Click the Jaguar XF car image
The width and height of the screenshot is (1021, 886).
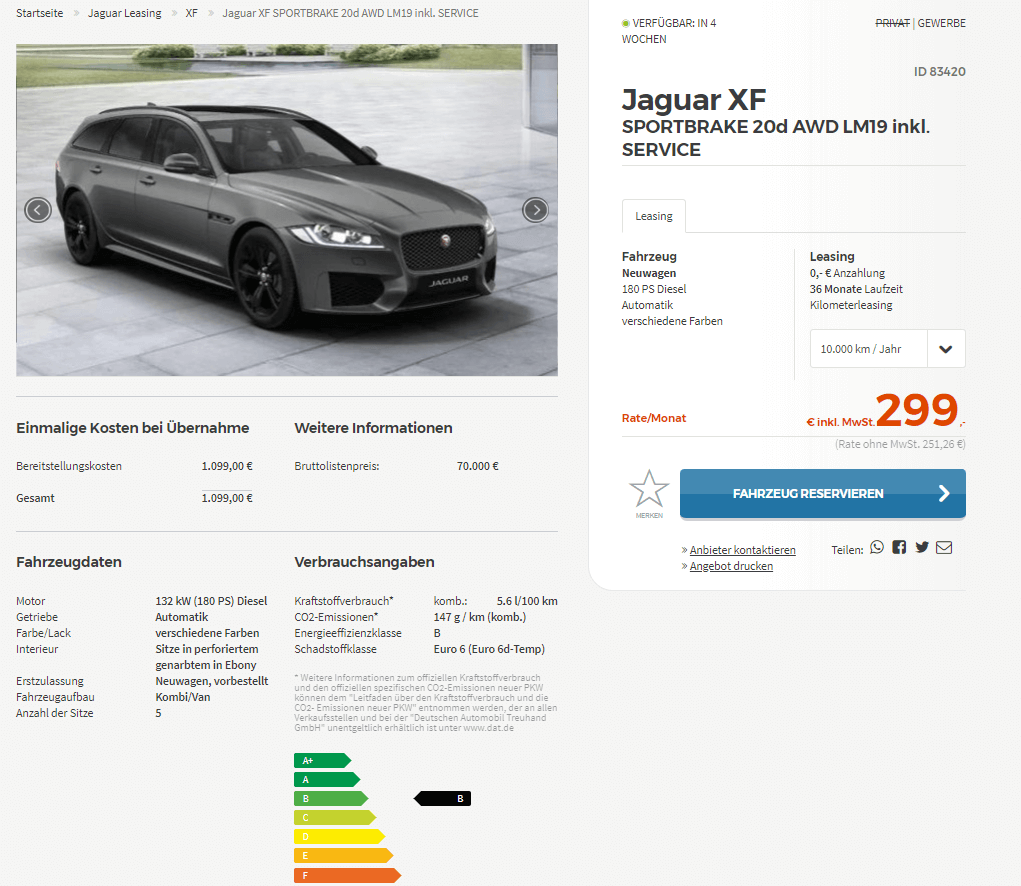click(x=287, y=210)
